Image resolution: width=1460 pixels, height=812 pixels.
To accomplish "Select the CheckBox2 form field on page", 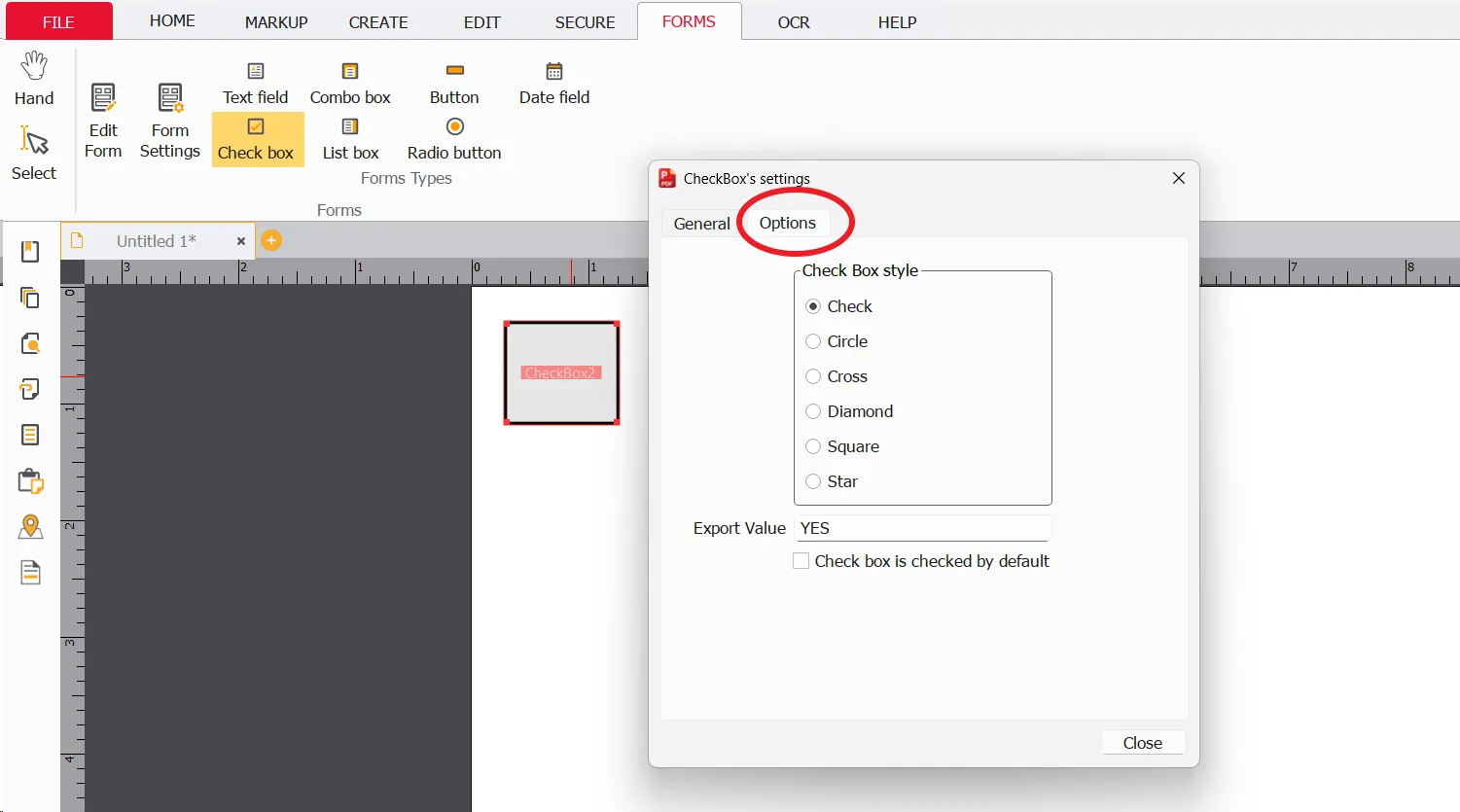I will point(561,372).
